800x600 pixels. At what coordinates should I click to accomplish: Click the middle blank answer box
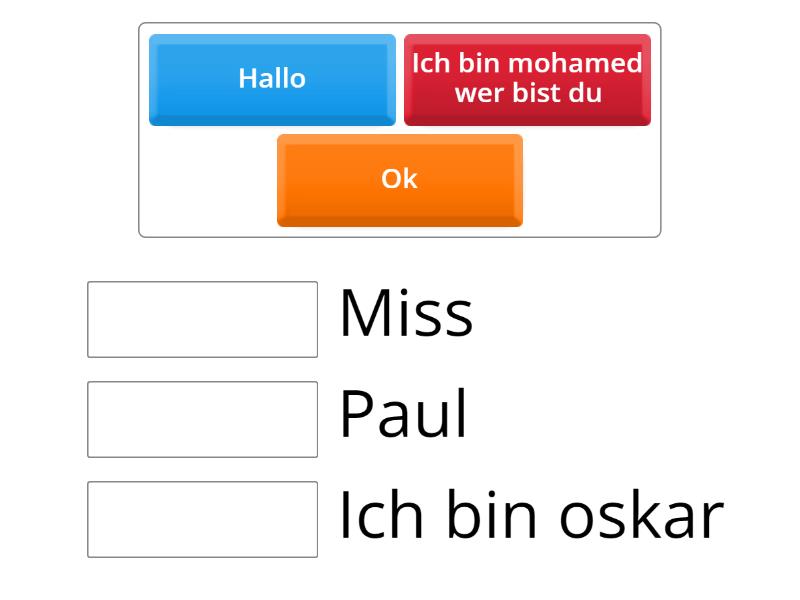202,416
